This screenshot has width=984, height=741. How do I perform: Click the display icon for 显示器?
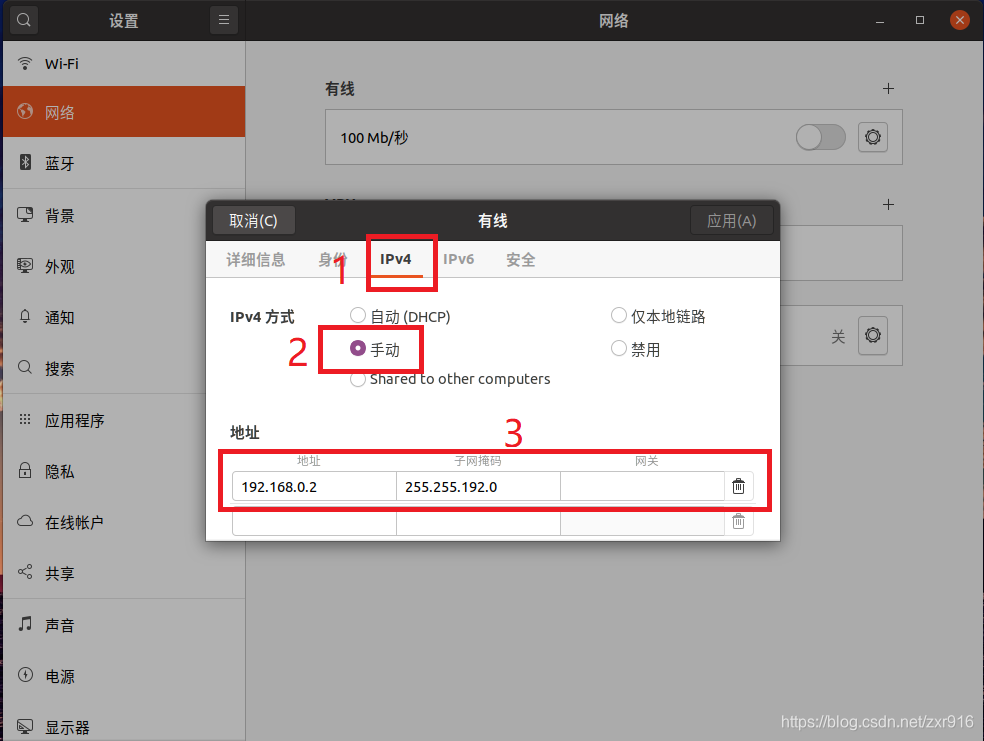pyautogui.click(x=24, y=727)
